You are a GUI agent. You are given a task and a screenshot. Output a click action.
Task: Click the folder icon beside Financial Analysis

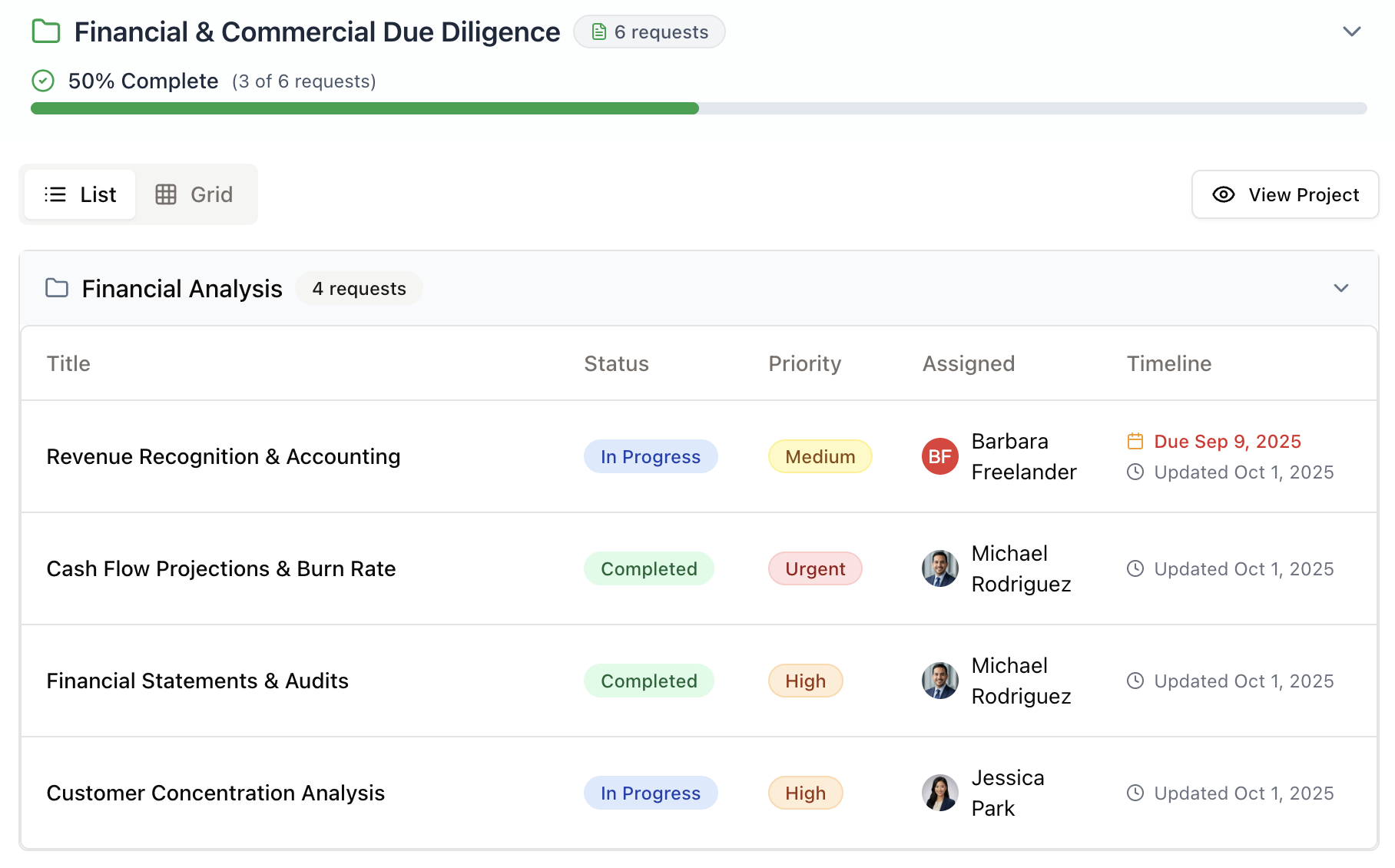[x=57, y=288]
